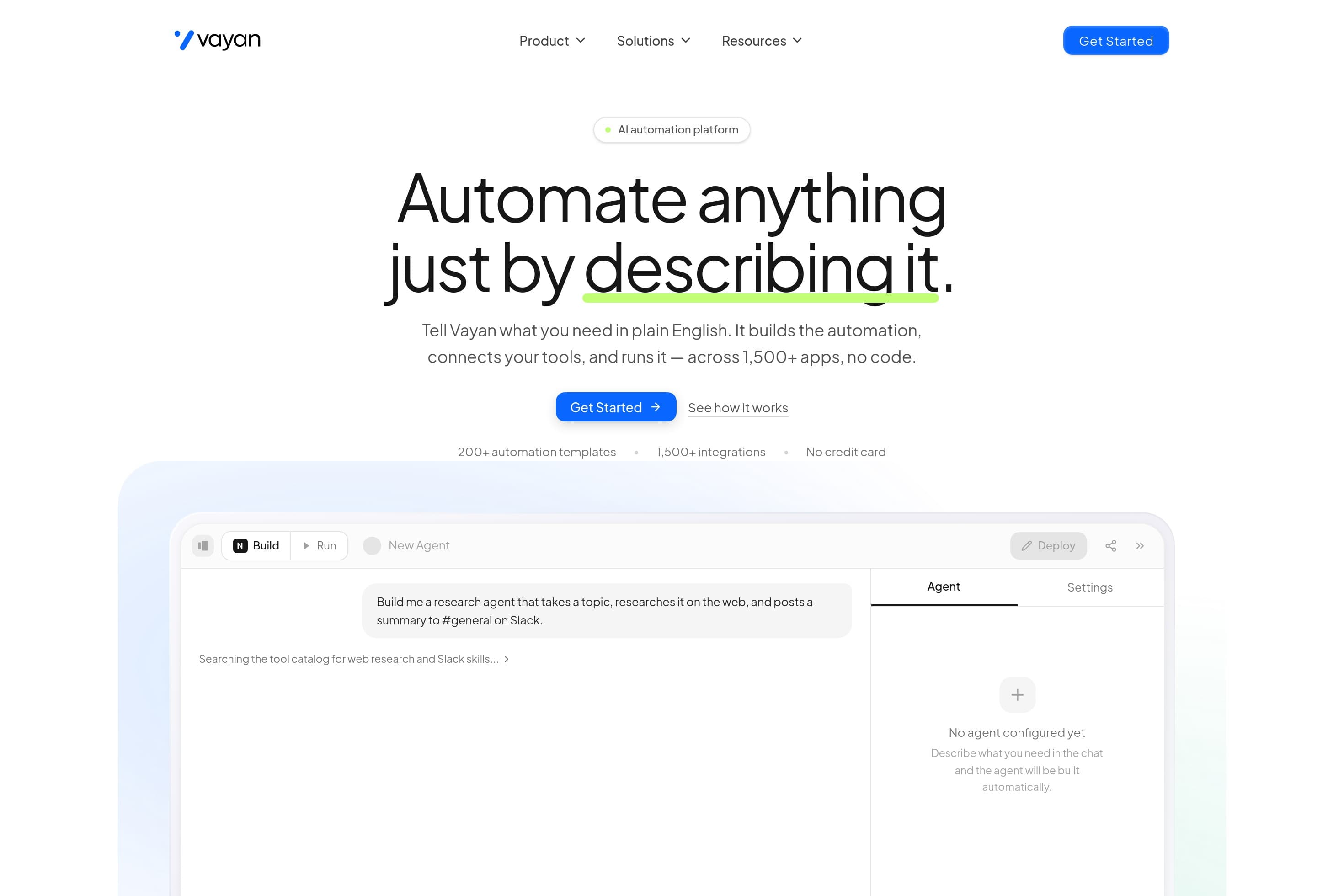
Task: Switch to Run mode
Action: coord(320,546)
